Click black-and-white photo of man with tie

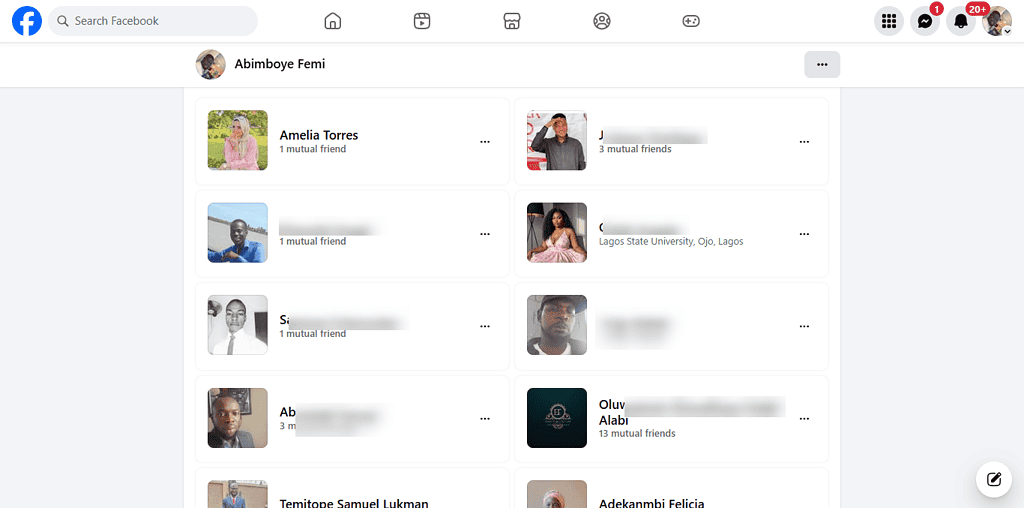pos(238,325)
